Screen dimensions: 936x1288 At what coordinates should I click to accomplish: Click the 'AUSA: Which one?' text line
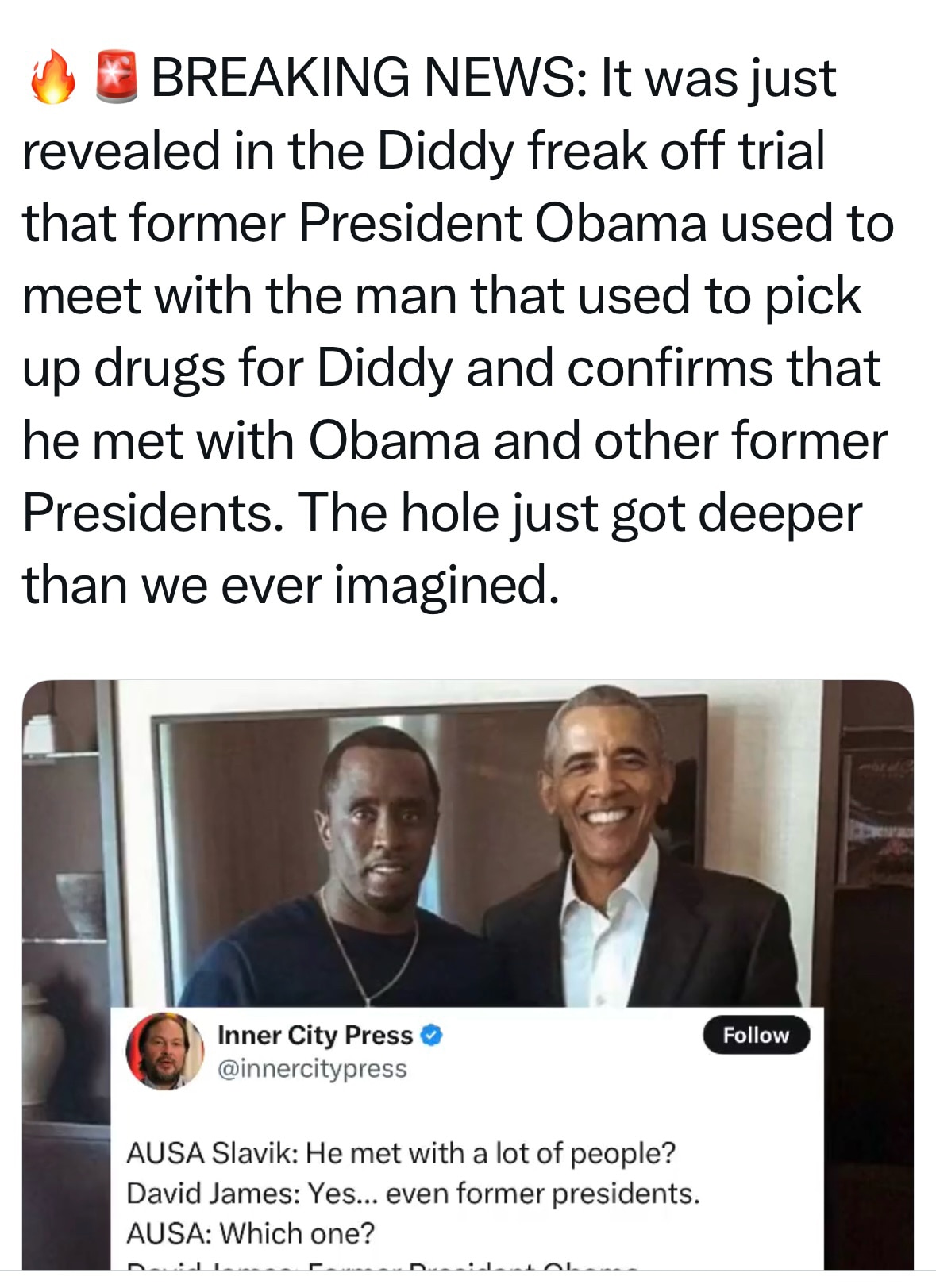[249, 1232]
